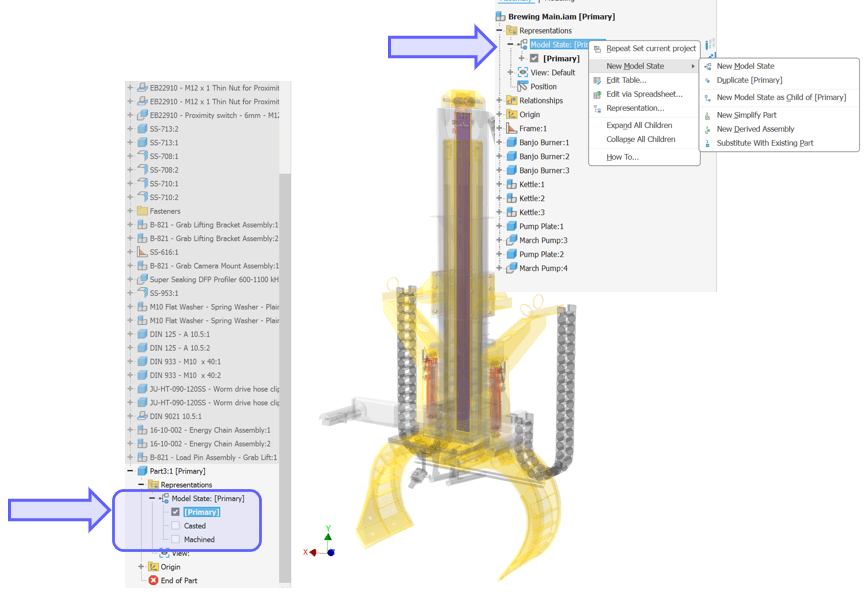This screenshot has height=608, width=868.
Task: Click the left browser panel vertical scrollbar
Action: point(285,300)
